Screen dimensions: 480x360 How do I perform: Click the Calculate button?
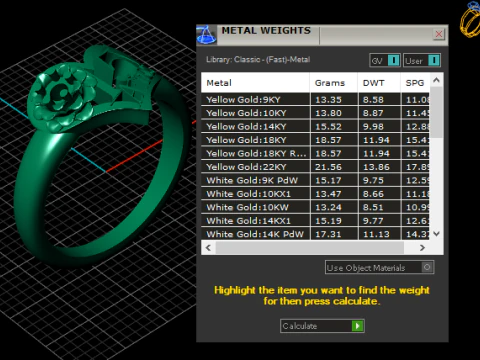[322, 326]
